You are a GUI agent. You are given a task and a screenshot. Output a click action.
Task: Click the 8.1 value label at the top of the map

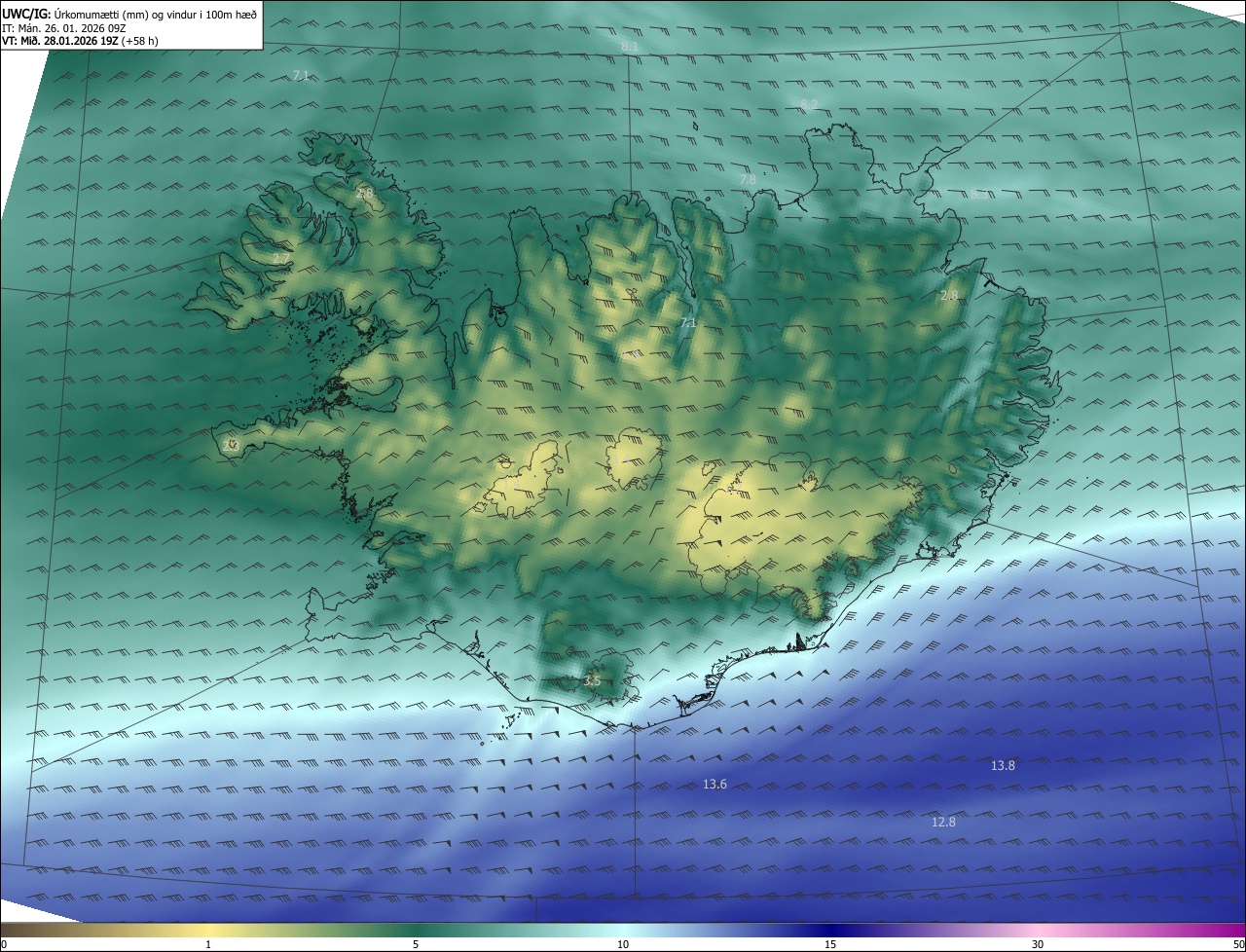coord(630,47)
